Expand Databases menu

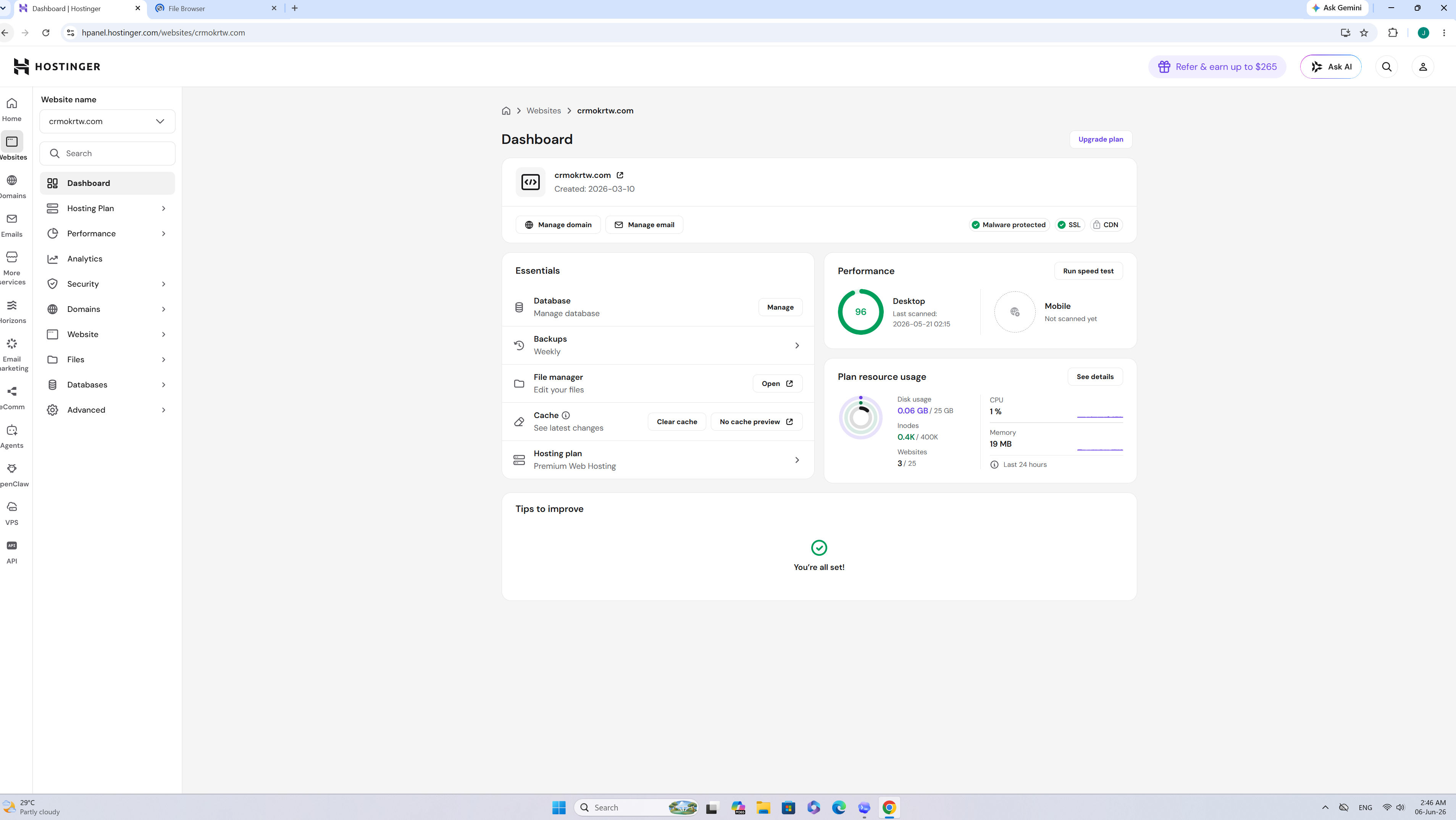click(x=107, y=385)
